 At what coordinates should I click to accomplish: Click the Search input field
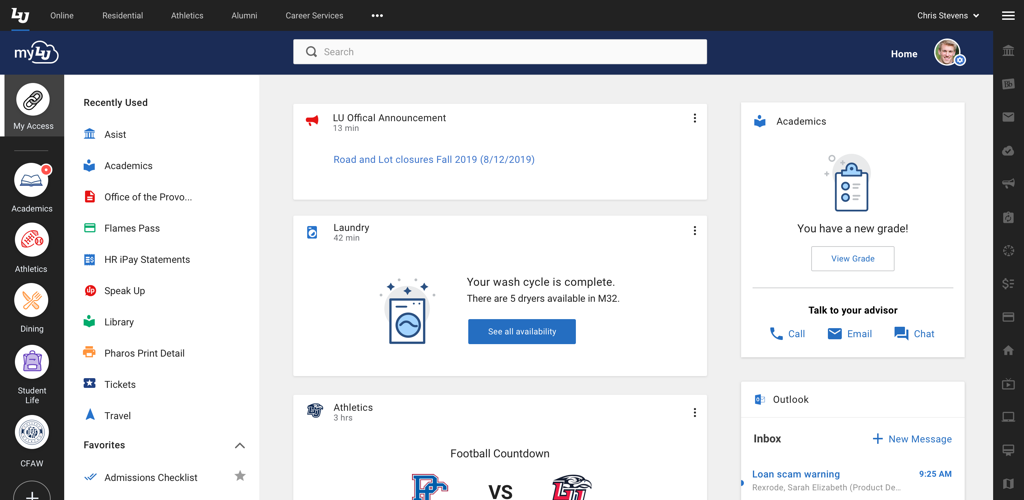(x=500, y=52)
